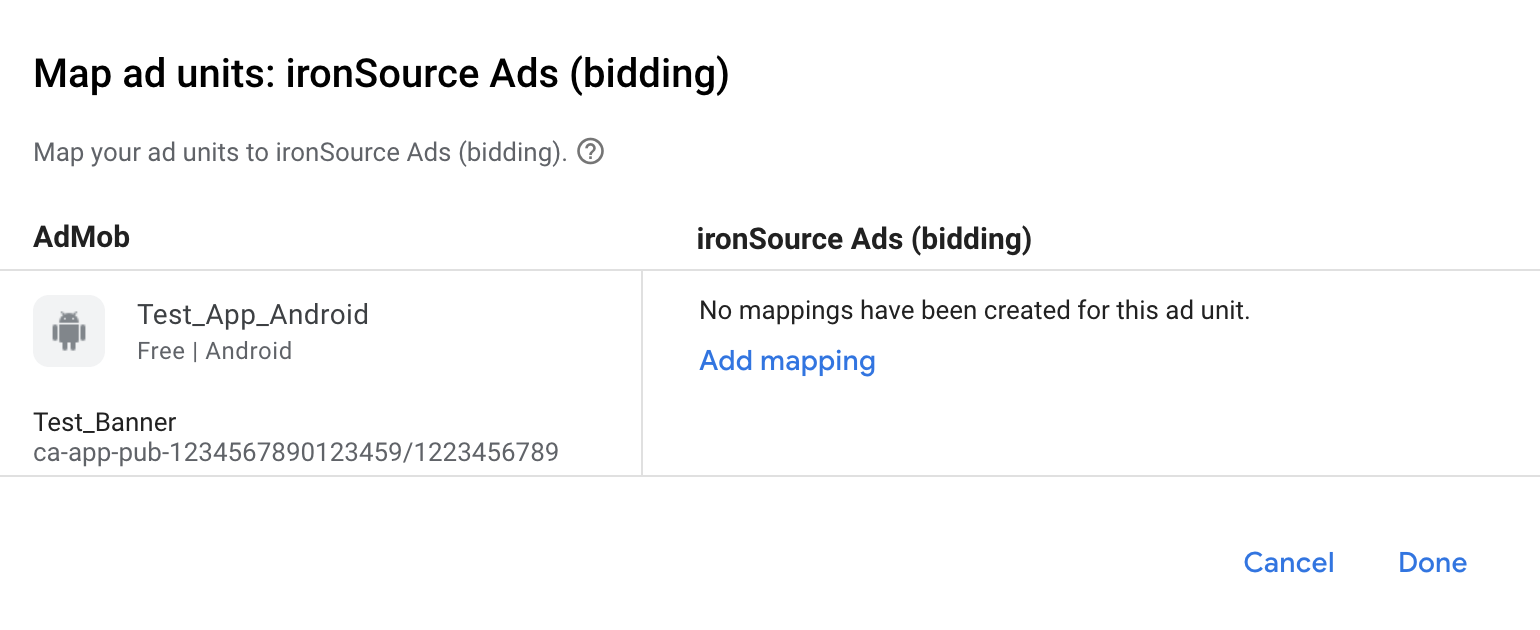Cancel the ad unit mapping dialog
1540x630 pixels.
(1288, 562)
